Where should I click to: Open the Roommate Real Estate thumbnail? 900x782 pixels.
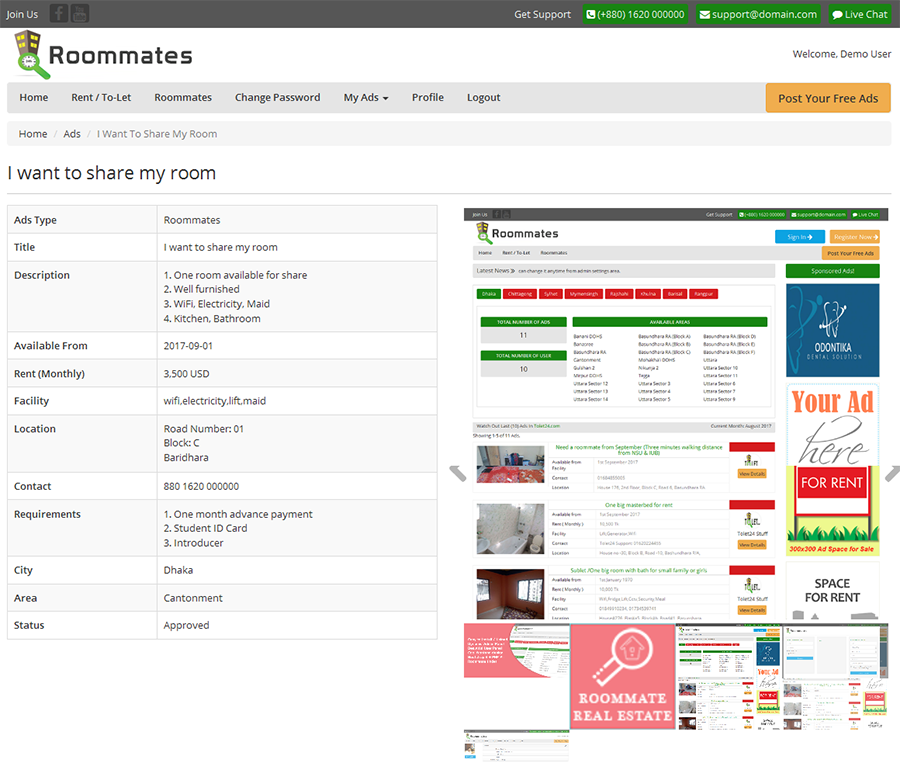point(622,677)
